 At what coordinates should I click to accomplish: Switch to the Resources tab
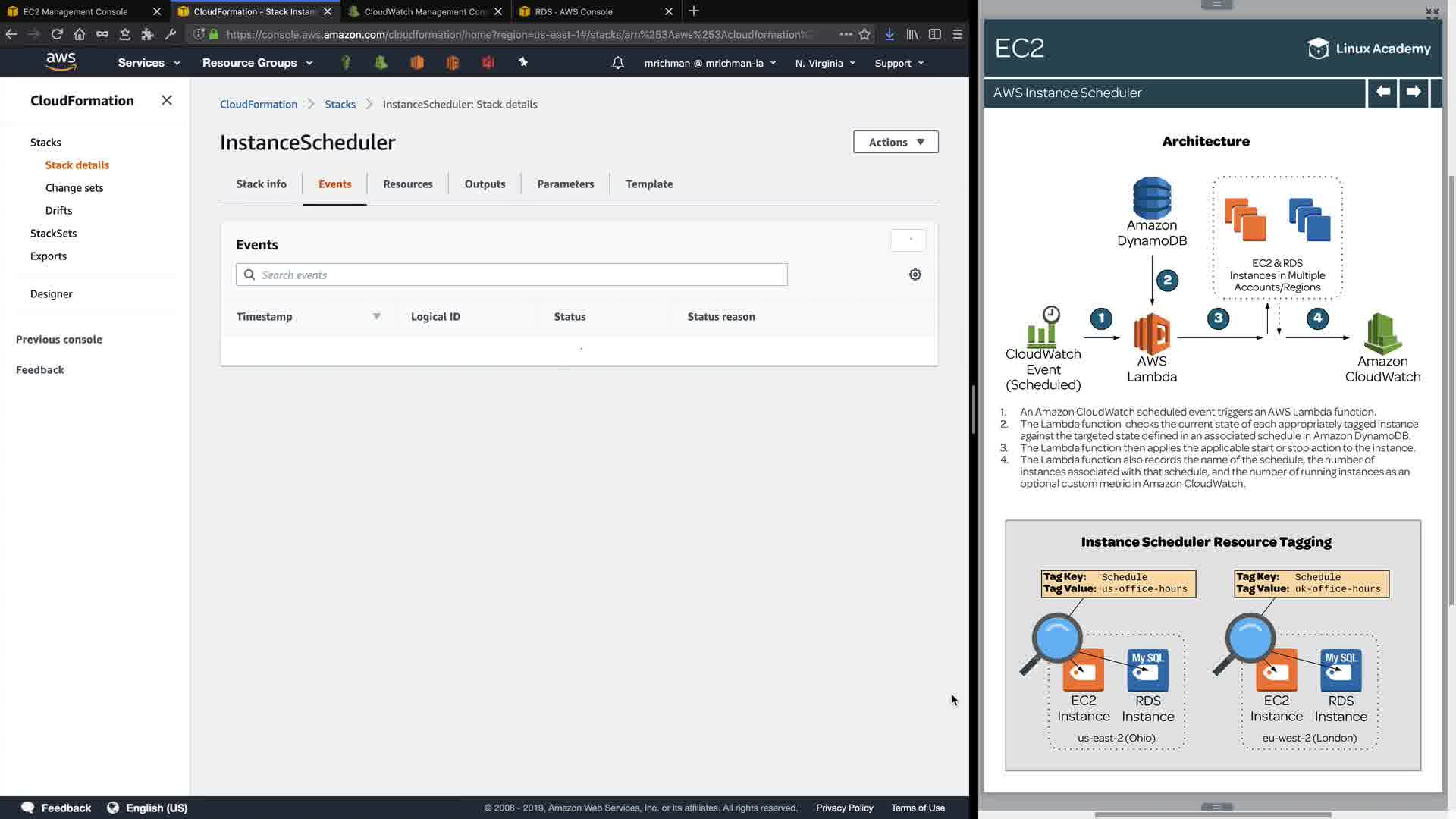point(408,184)
